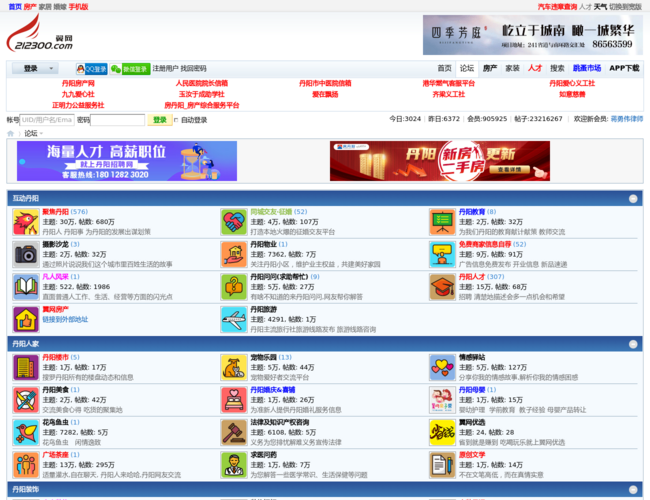Image resolution: width=650 pixels, height=500 pixels.
Task: Open the 丹阳新房二手房 red banner
Action: click(440, 161)
